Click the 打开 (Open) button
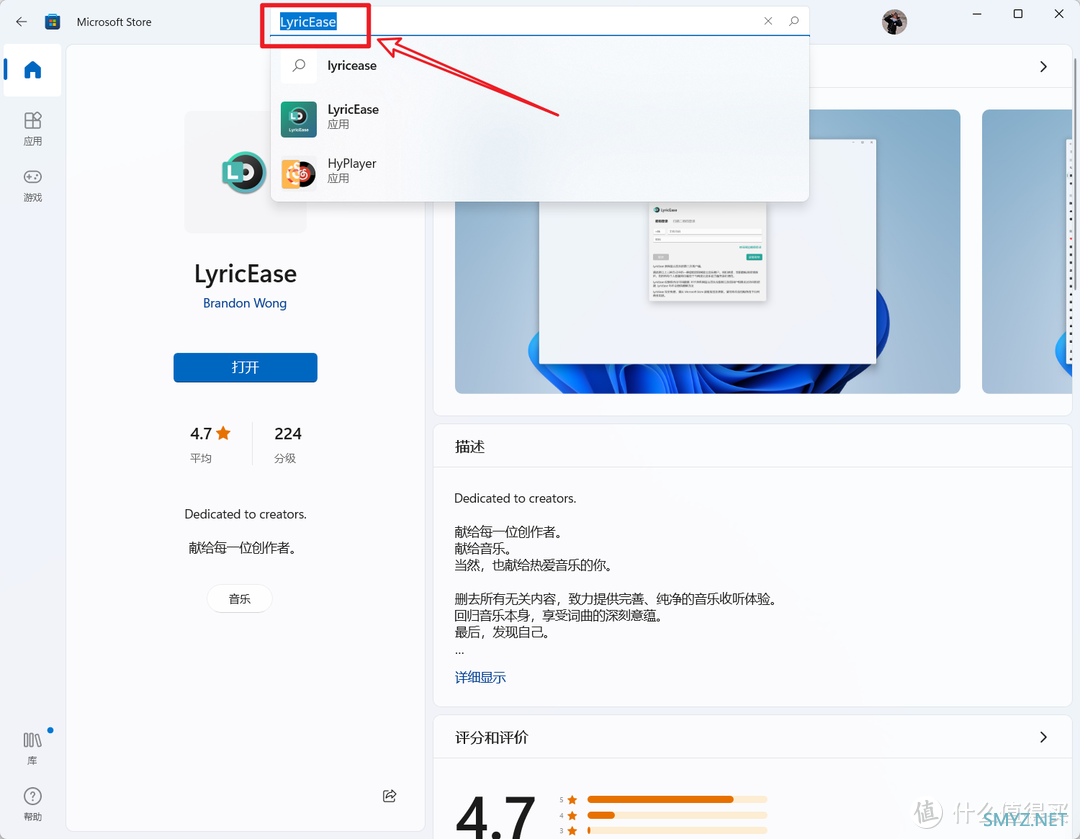 pyautogui.click(x=245, y=367)
